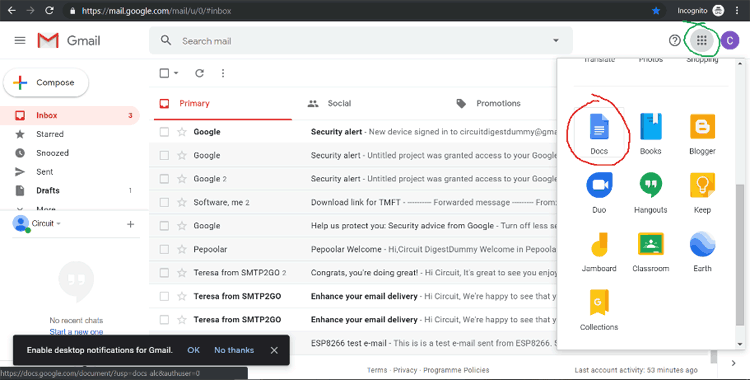Expand side panel with bottom-right chevron

[x=733, y=363]
